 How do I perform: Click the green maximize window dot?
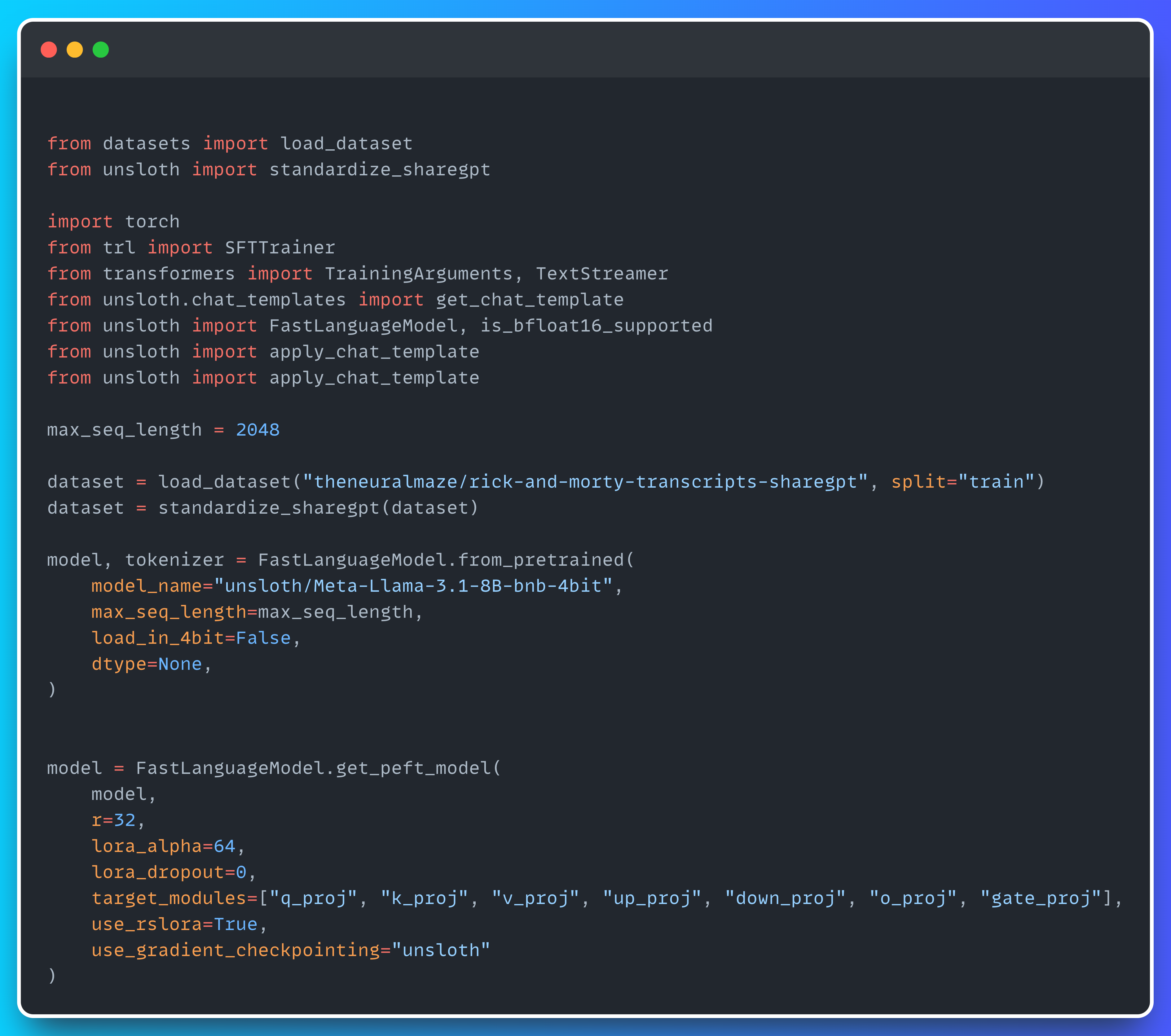click(101, 50)
